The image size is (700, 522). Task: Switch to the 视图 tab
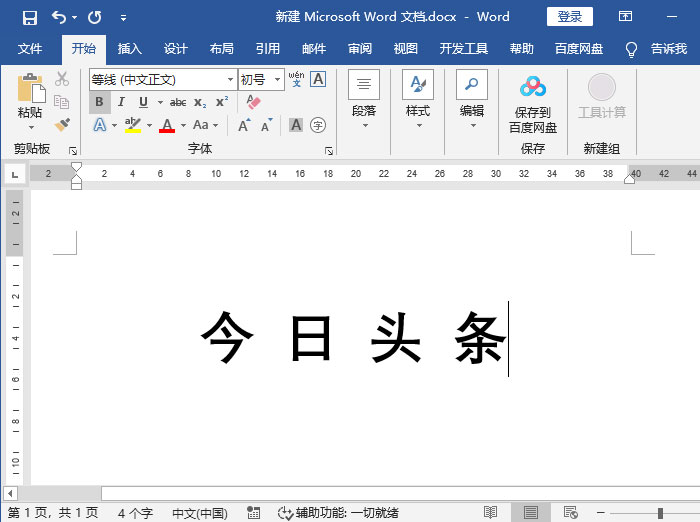tap(405, 49)
